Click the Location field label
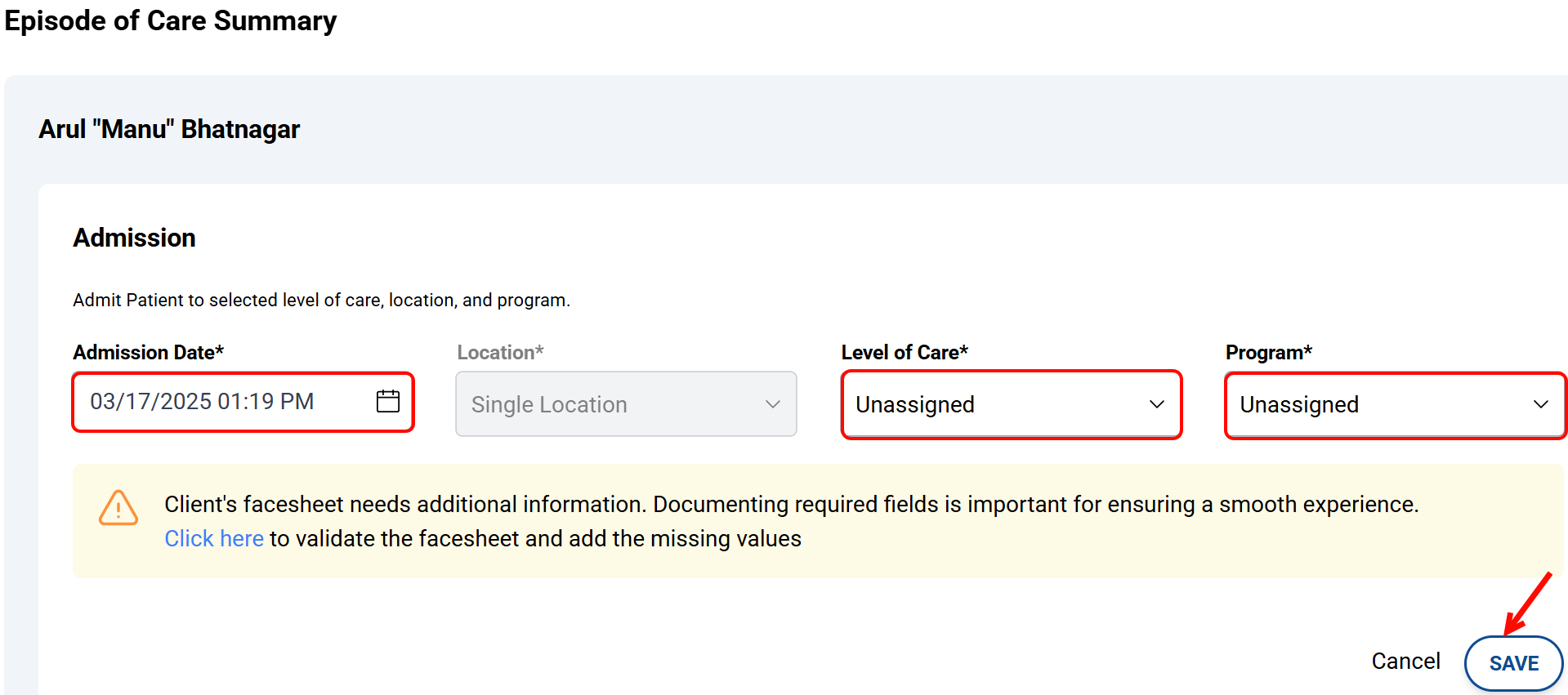1568x695 pixels. click(500, 352)
